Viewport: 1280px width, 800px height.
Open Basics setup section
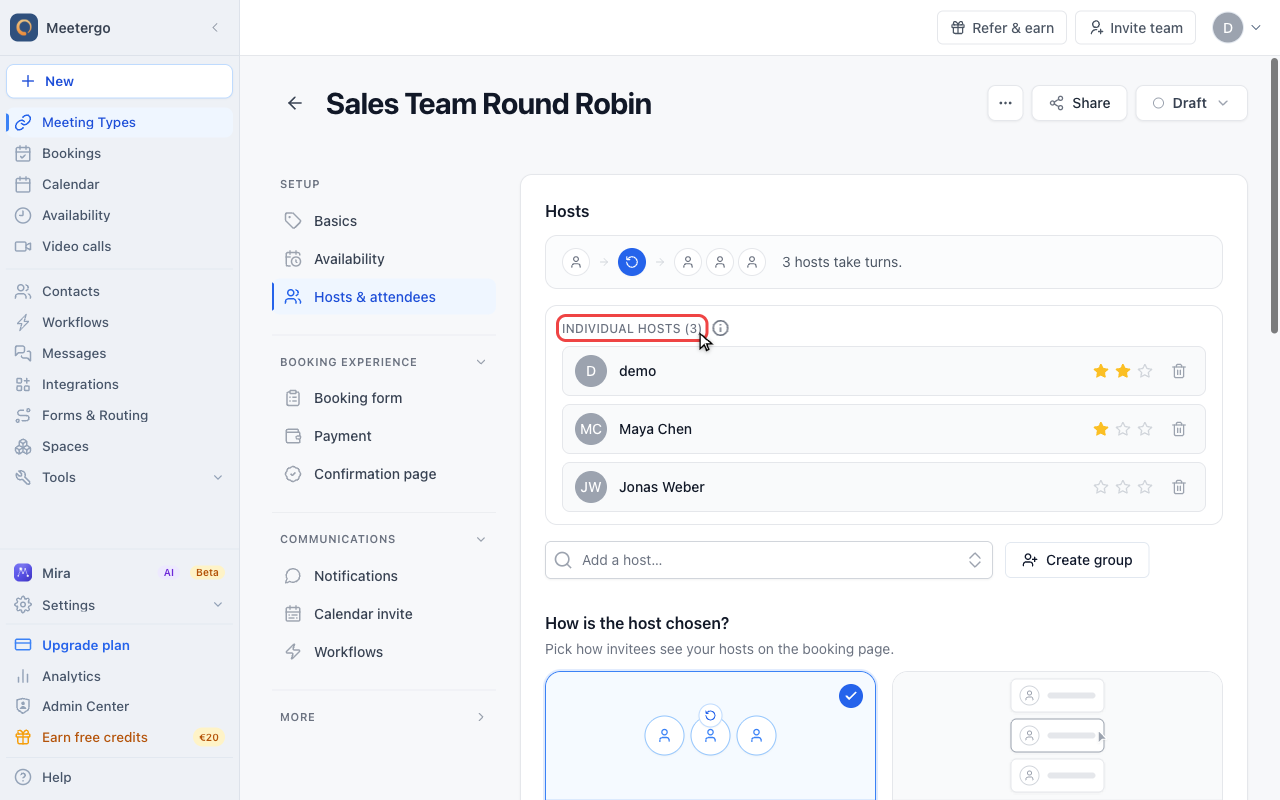coord(384,221)
